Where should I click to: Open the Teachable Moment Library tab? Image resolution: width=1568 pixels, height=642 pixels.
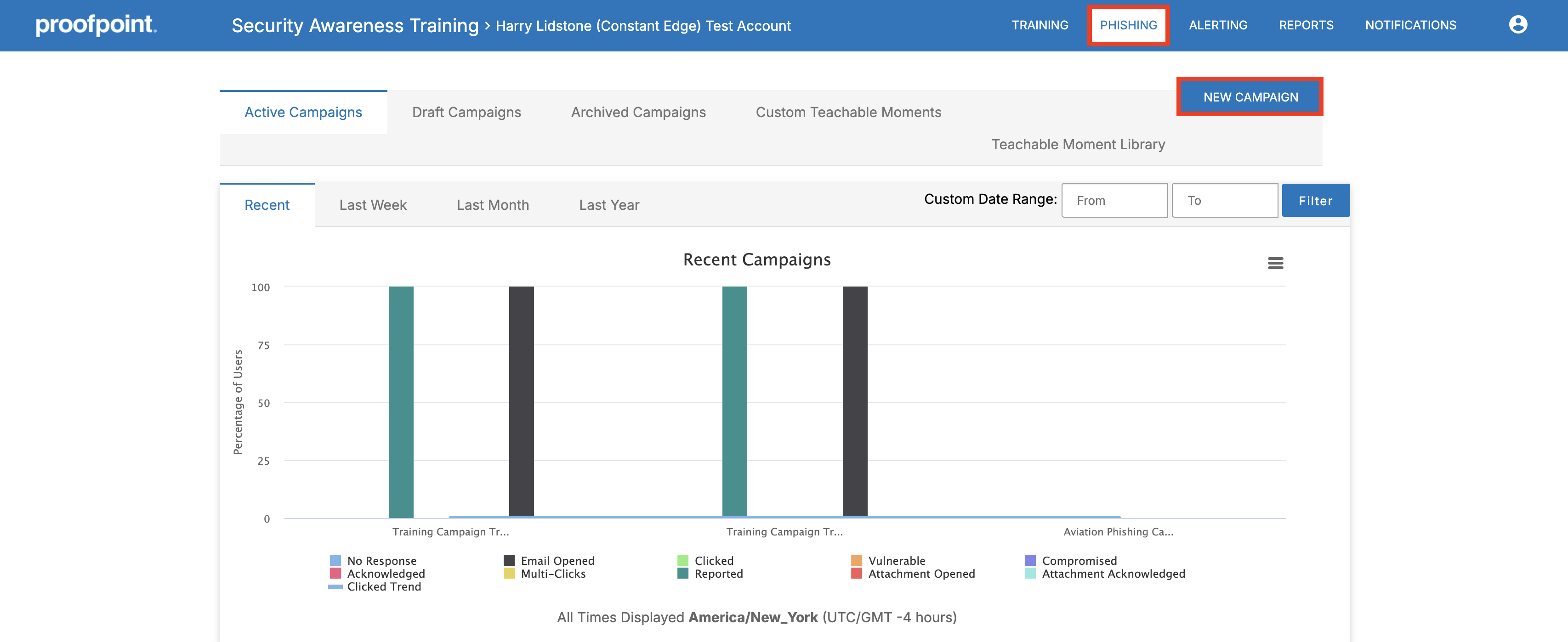pos(1077,145)
